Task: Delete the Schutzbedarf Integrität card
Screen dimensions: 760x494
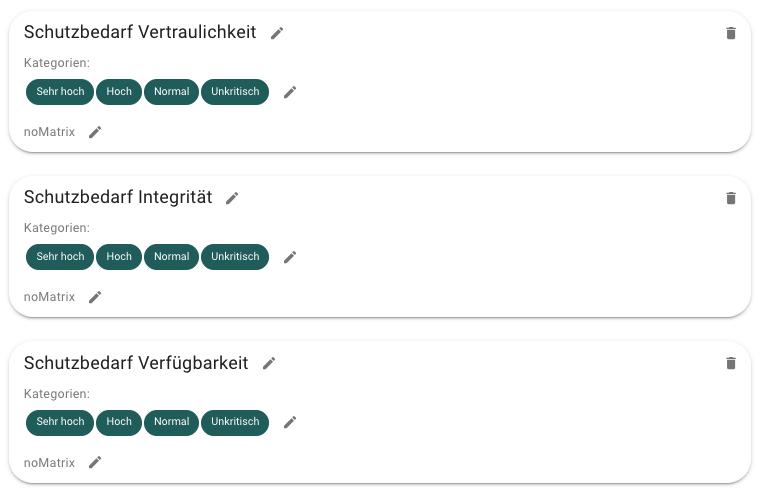Action: [730, 198]
